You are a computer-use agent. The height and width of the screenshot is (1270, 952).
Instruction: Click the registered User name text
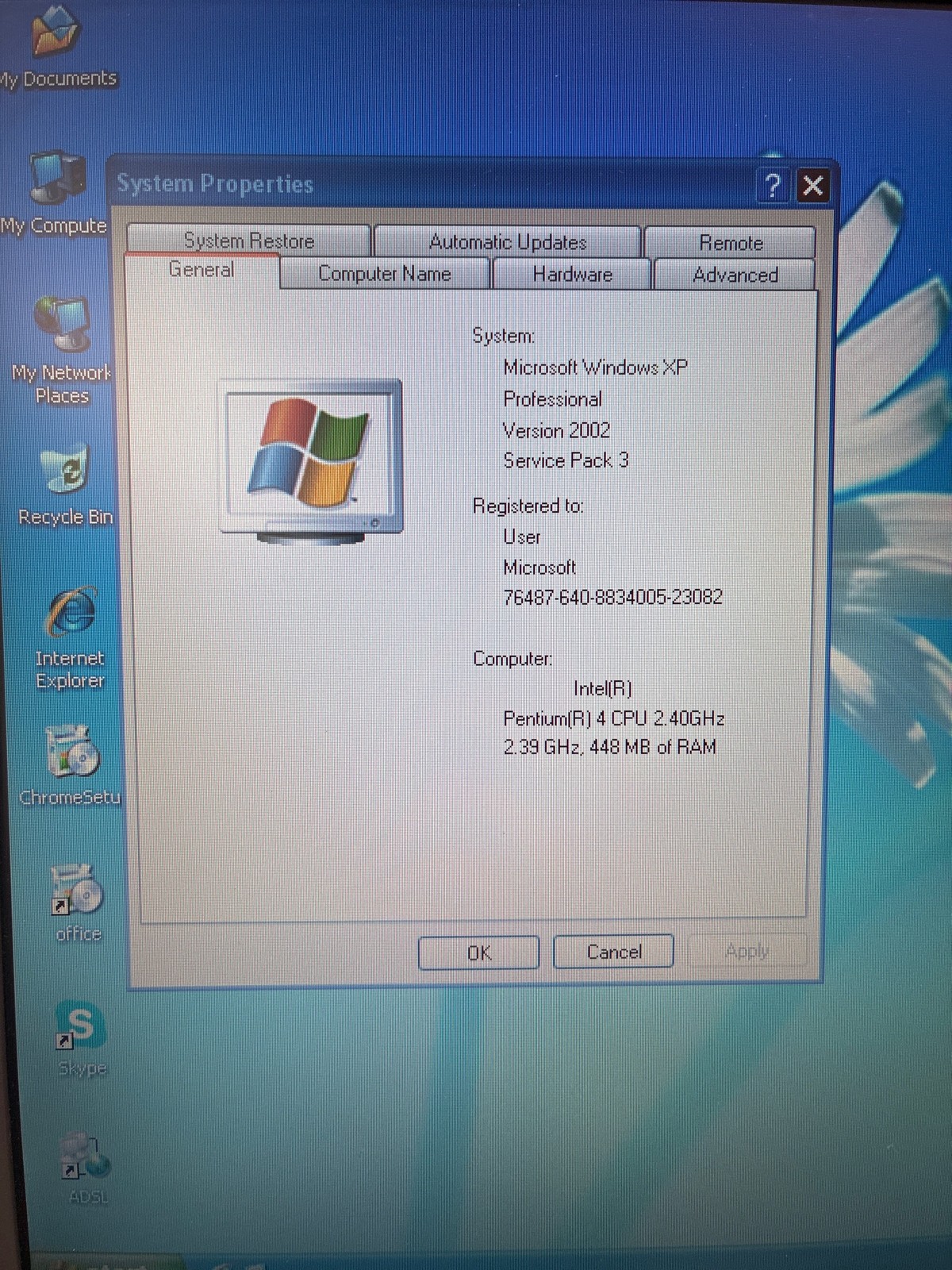click(522, 537)
